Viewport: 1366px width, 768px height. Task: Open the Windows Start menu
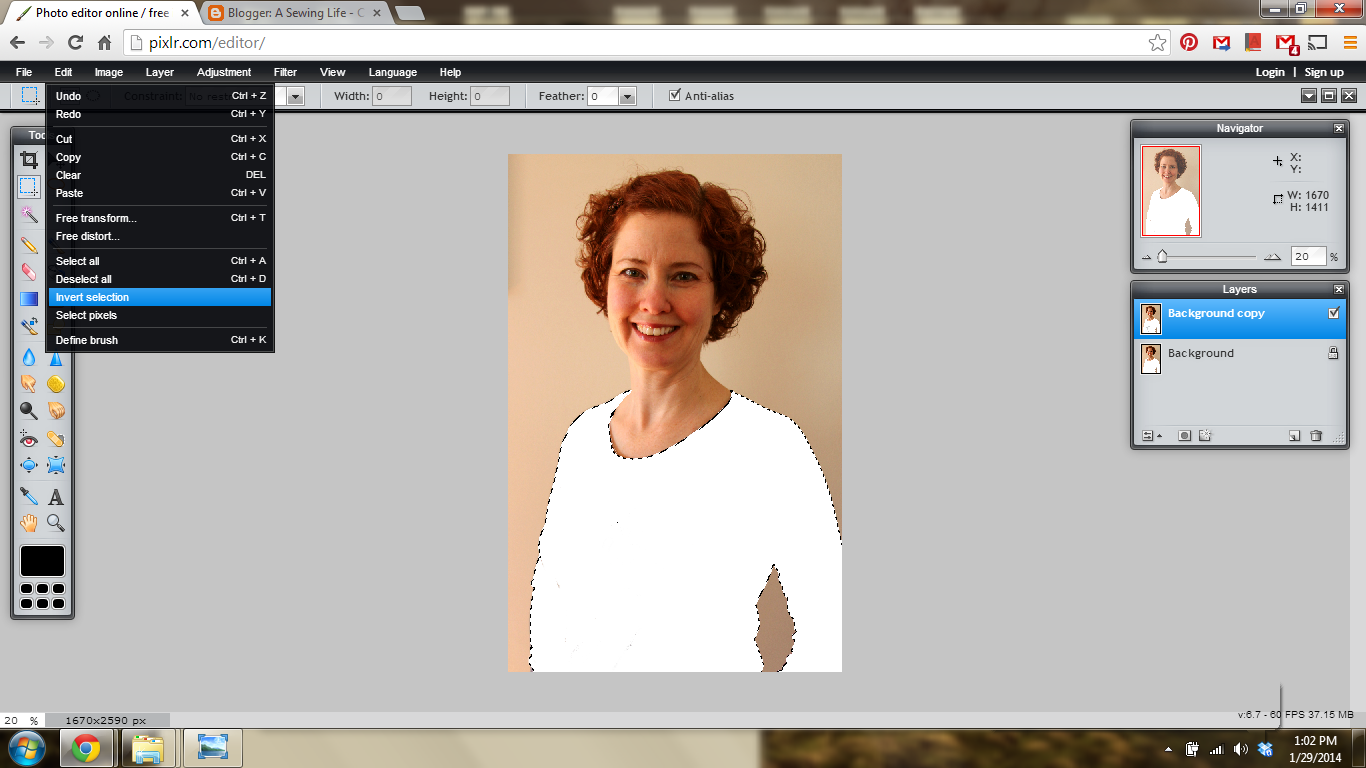[x=26, y=748]
